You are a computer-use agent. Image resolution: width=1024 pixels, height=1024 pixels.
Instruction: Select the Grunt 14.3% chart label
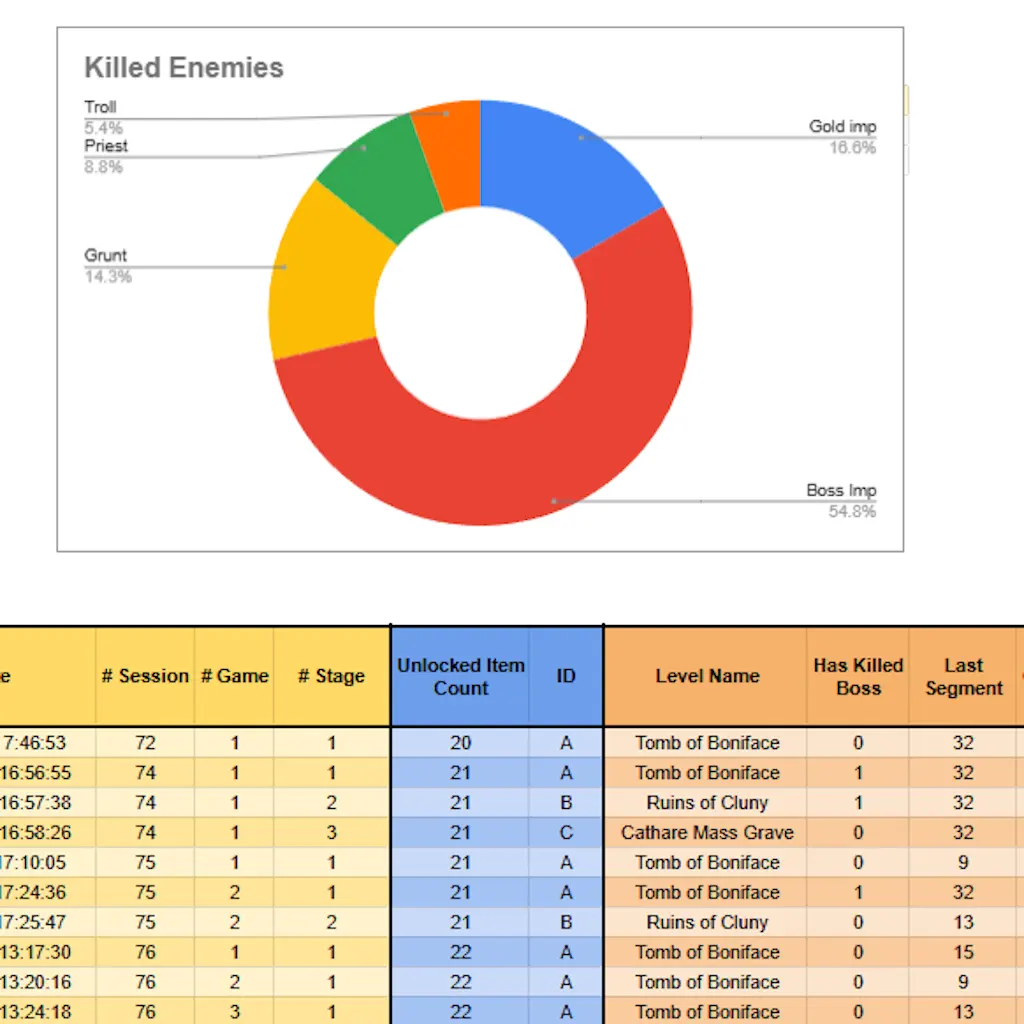107,266
